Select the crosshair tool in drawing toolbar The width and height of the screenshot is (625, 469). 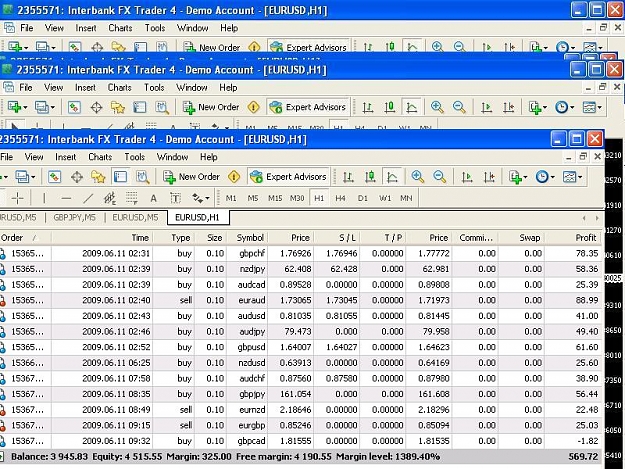(x=18, y=198)
